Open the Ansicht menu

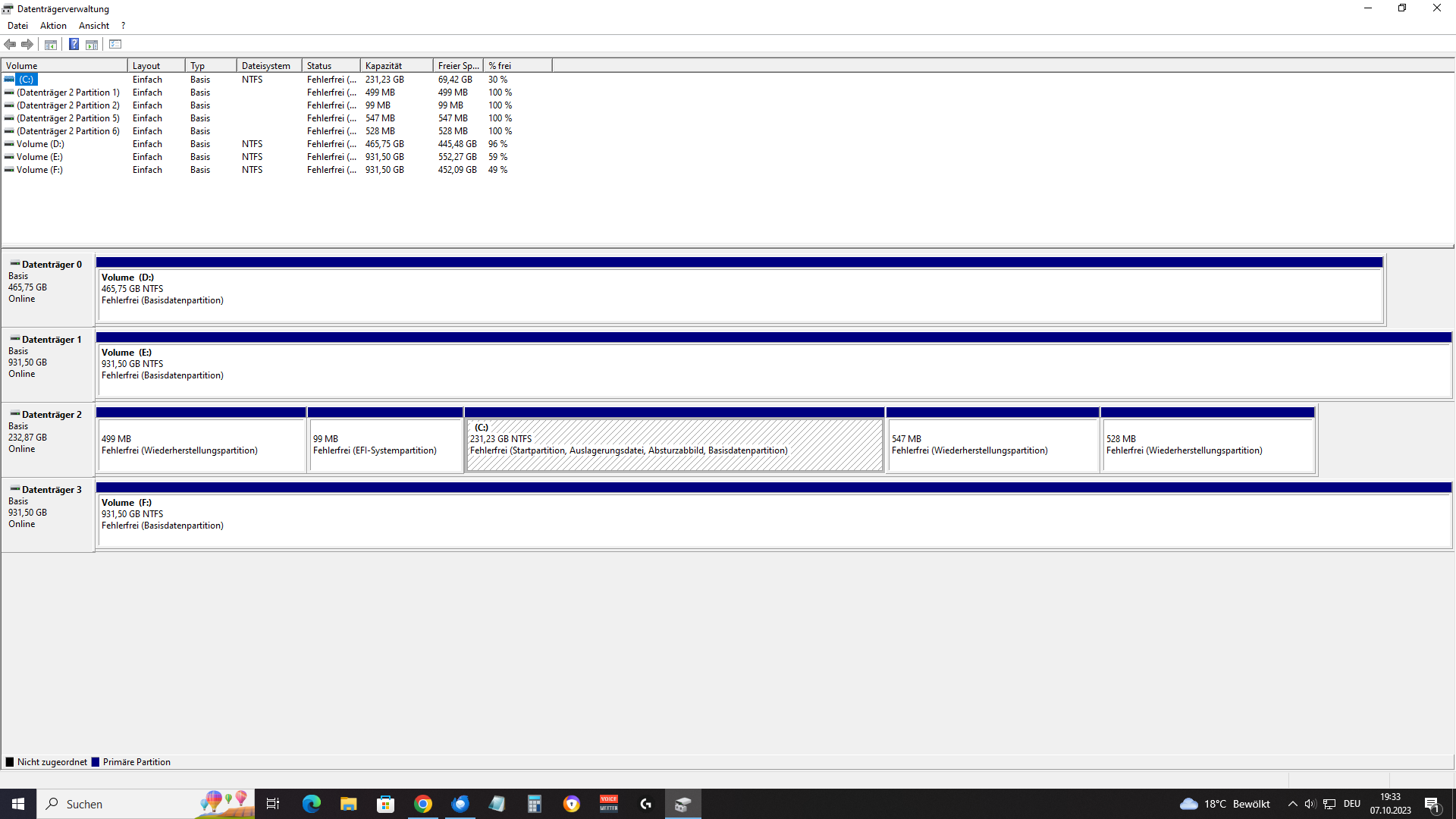94,26
